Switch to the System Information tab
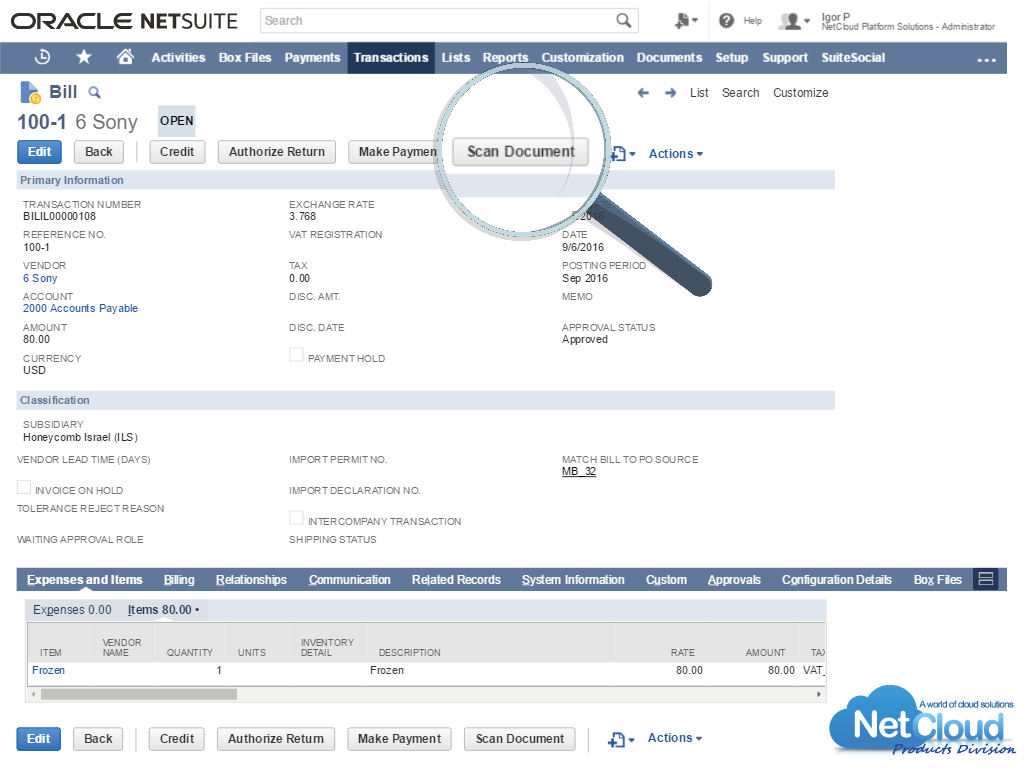Viewport: 1024px width, 768px height. coord(573,580)
